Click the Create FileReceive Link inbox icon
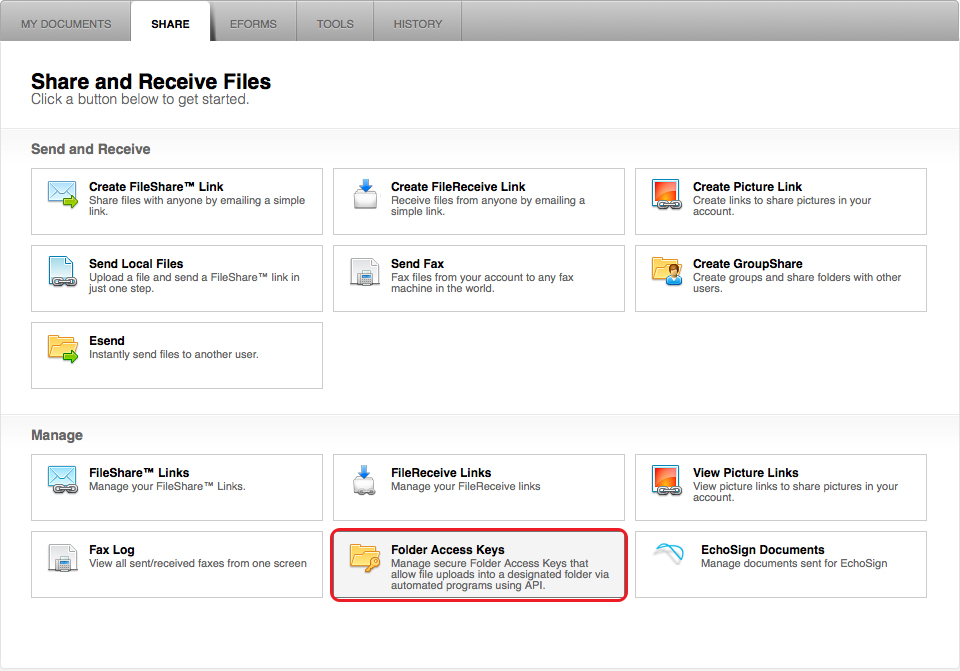Image resolution: width=960 pixels, height=671 pixels. [x=366, y=194]
